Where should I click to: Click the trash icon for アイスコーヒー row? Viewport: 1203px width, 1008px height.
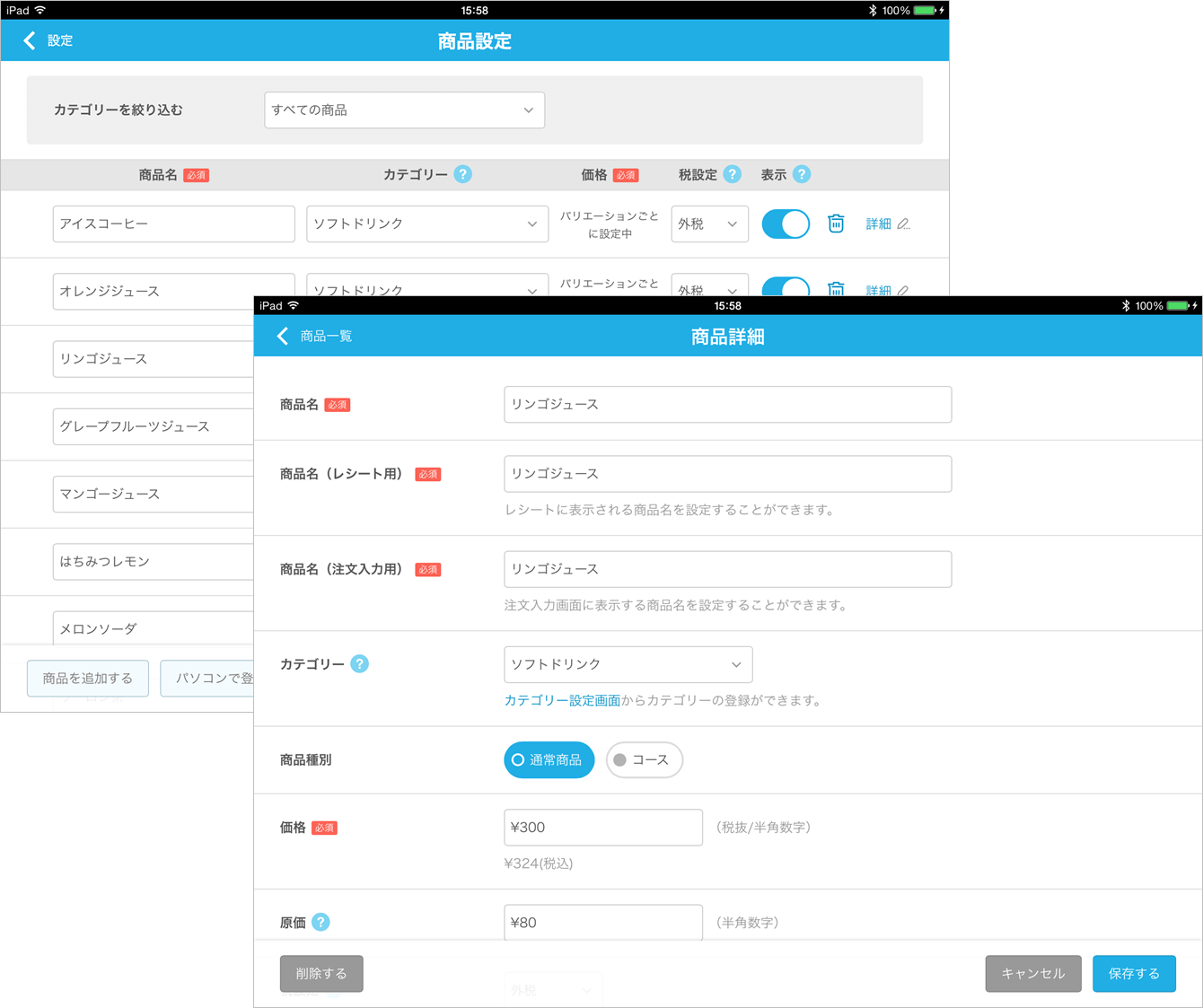pyautogui.click(x=835, y=224)
